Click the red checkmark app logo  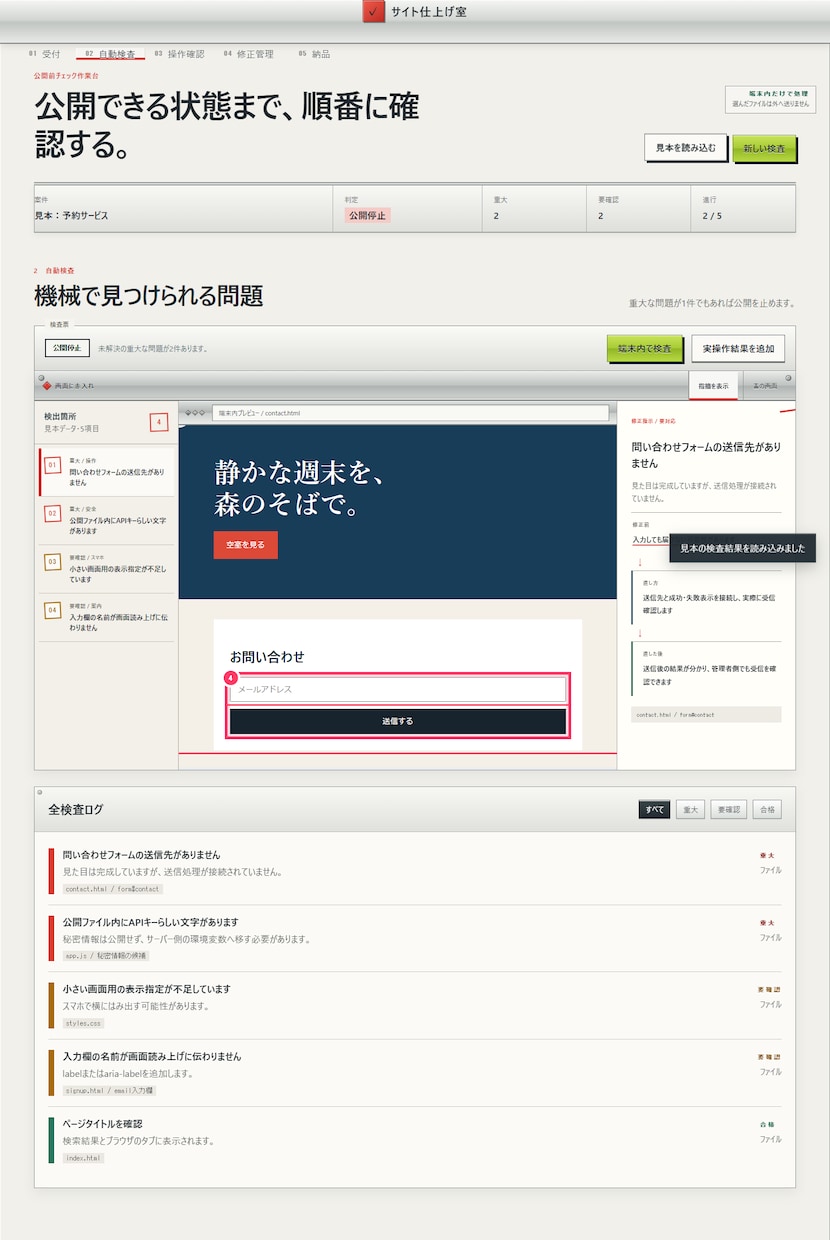pos(374,12)
